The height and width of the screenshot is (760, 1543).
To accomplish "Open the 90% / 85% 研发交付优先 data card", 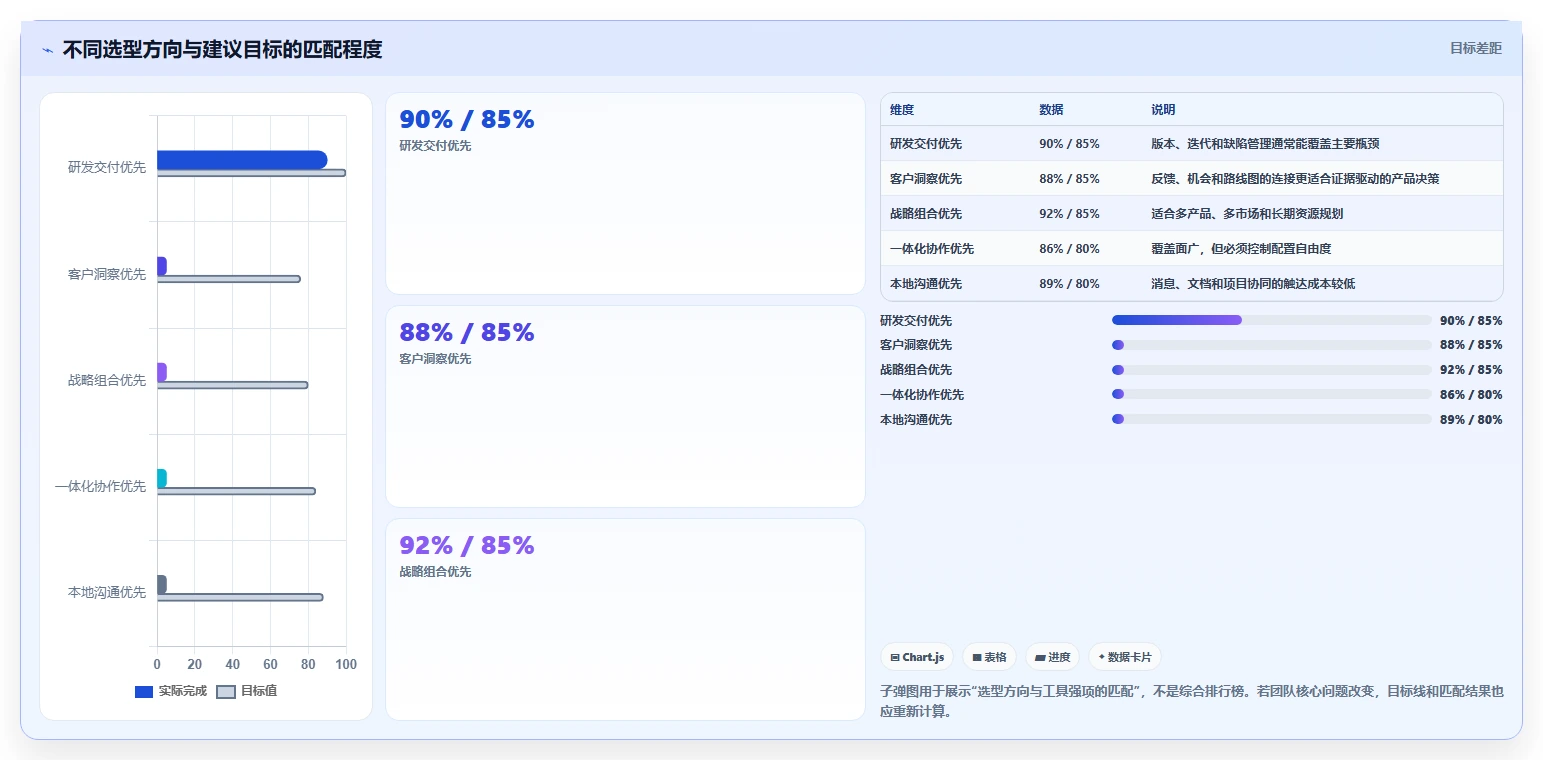I will (625, 194).
